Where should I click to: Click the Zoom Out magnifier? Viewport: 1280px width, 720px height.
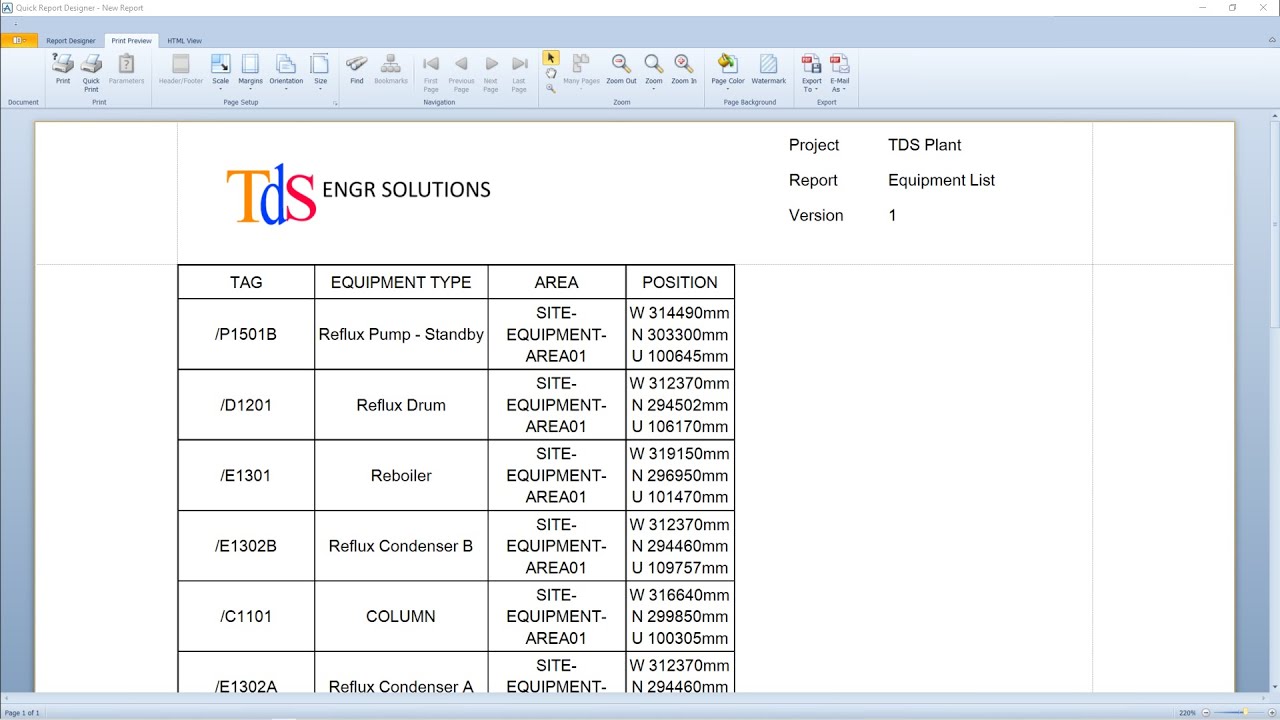point(621,70)
